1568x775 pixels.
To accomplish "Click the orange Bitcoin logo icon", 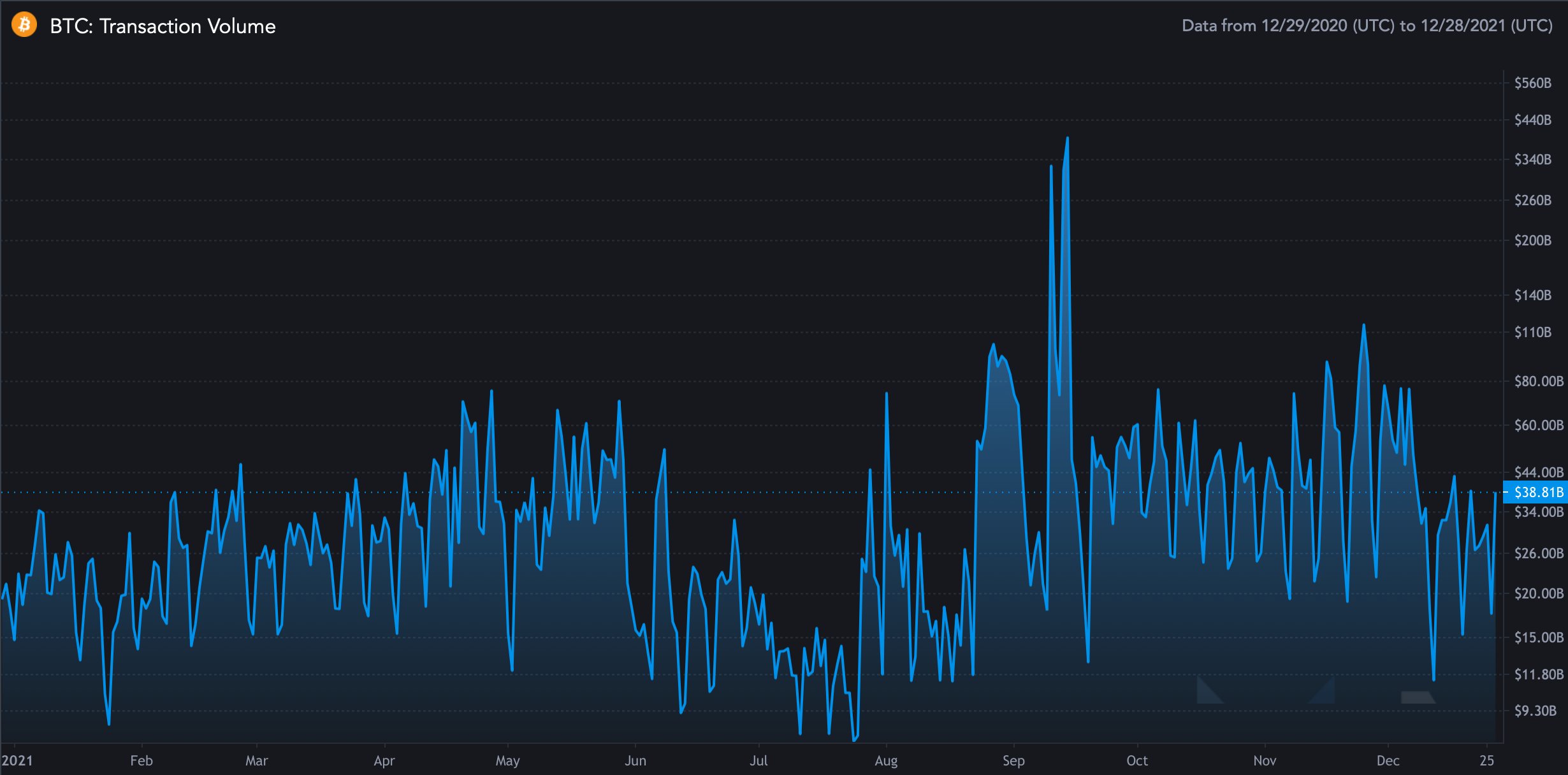I will pyautogui.click(x=24, y=25).
